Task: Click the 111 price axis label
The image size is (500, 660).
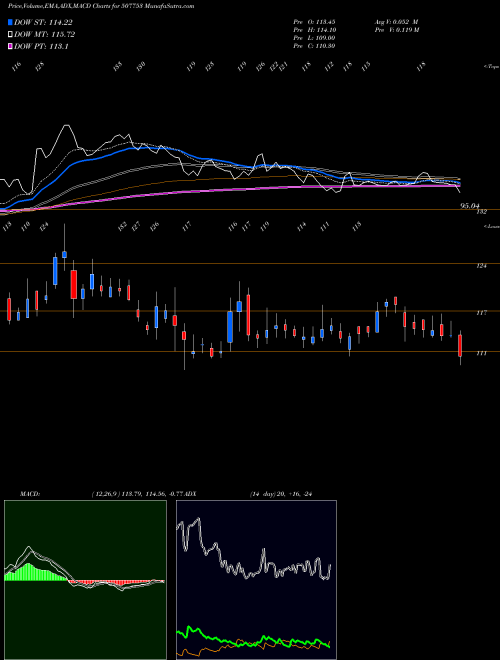Action: pyautogui.click(x=481, y=353)
